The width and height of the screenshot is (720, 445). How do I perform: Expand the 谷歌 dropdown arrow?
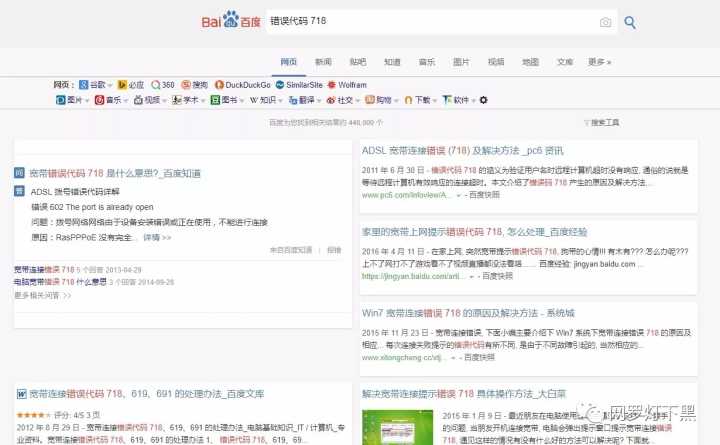point(110,85)
